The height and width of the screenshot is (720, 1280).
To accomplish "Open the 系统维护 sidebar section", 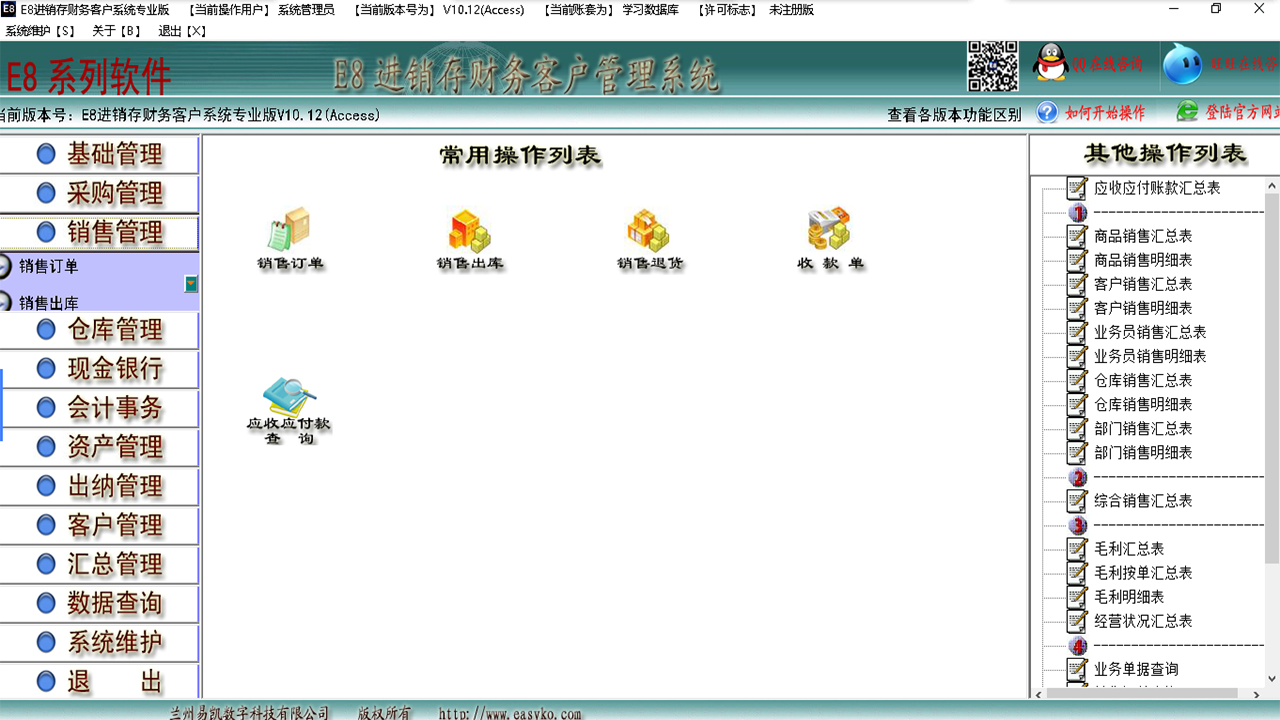I will coord(99,642).
